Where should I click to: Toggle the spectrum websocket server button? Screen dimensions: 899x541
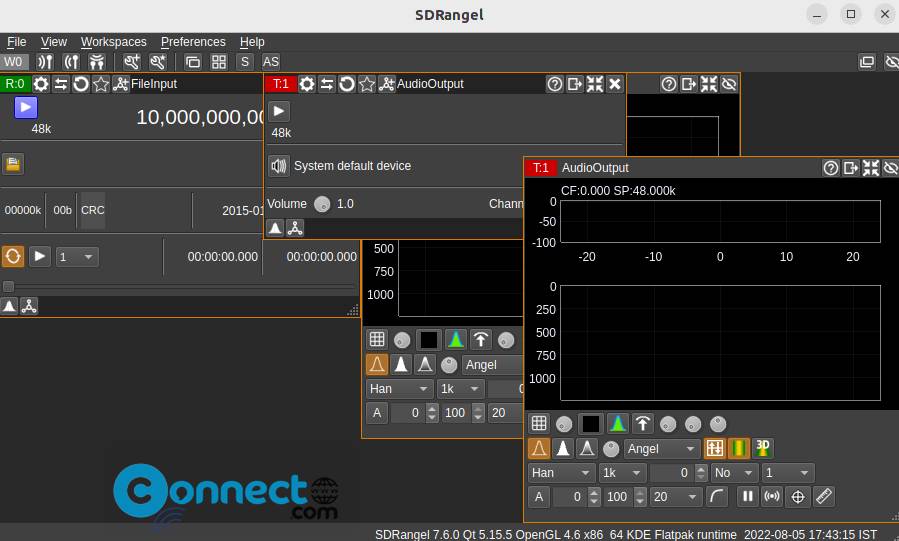772,496
